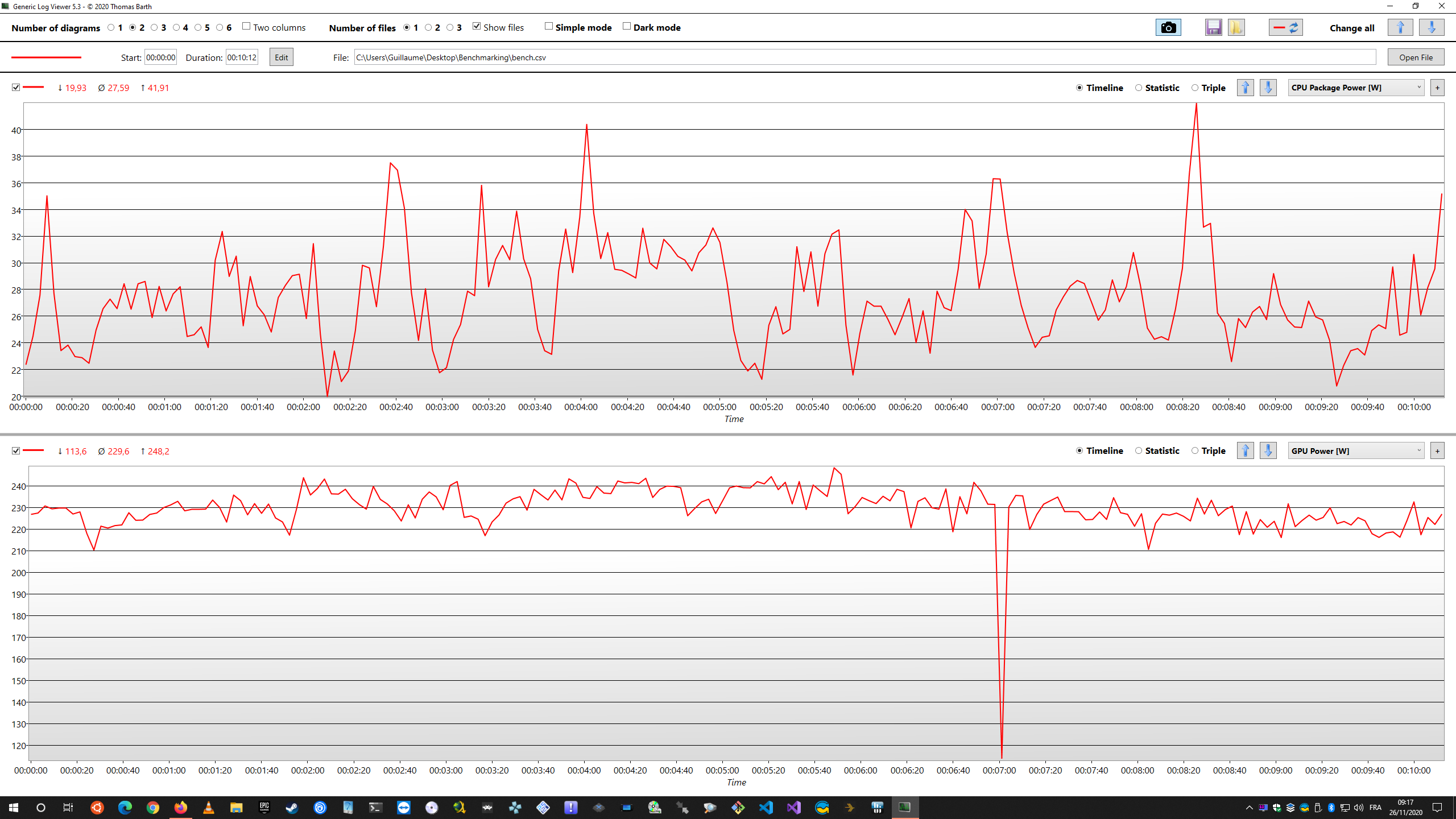
Task: Enable Dark mode checkbox
Action: tap(627, 27)
